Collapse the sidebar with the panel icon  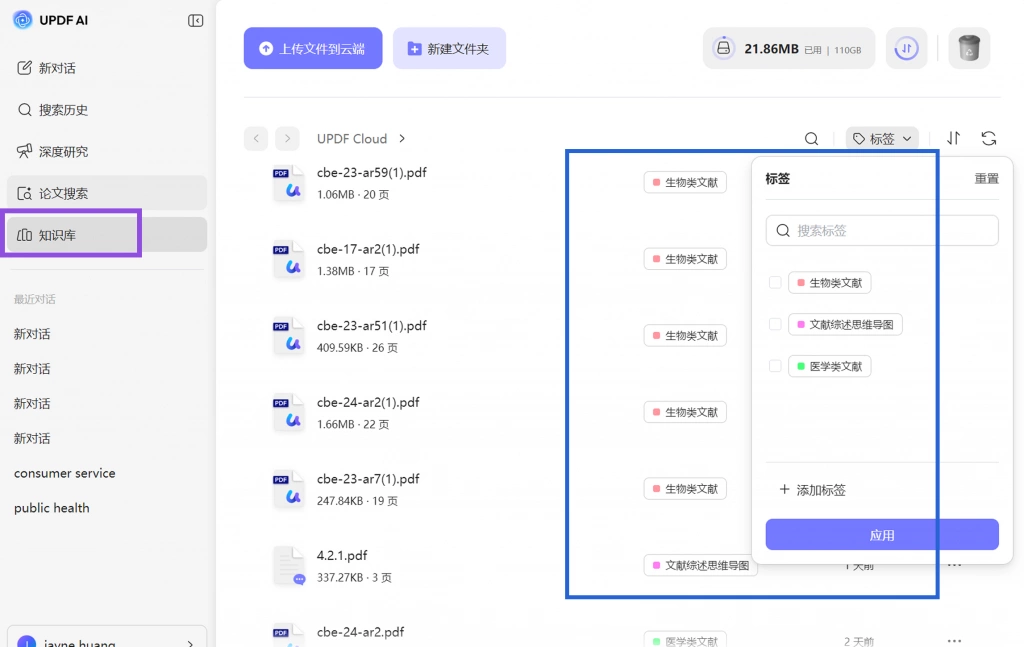[x=195, y=21]
